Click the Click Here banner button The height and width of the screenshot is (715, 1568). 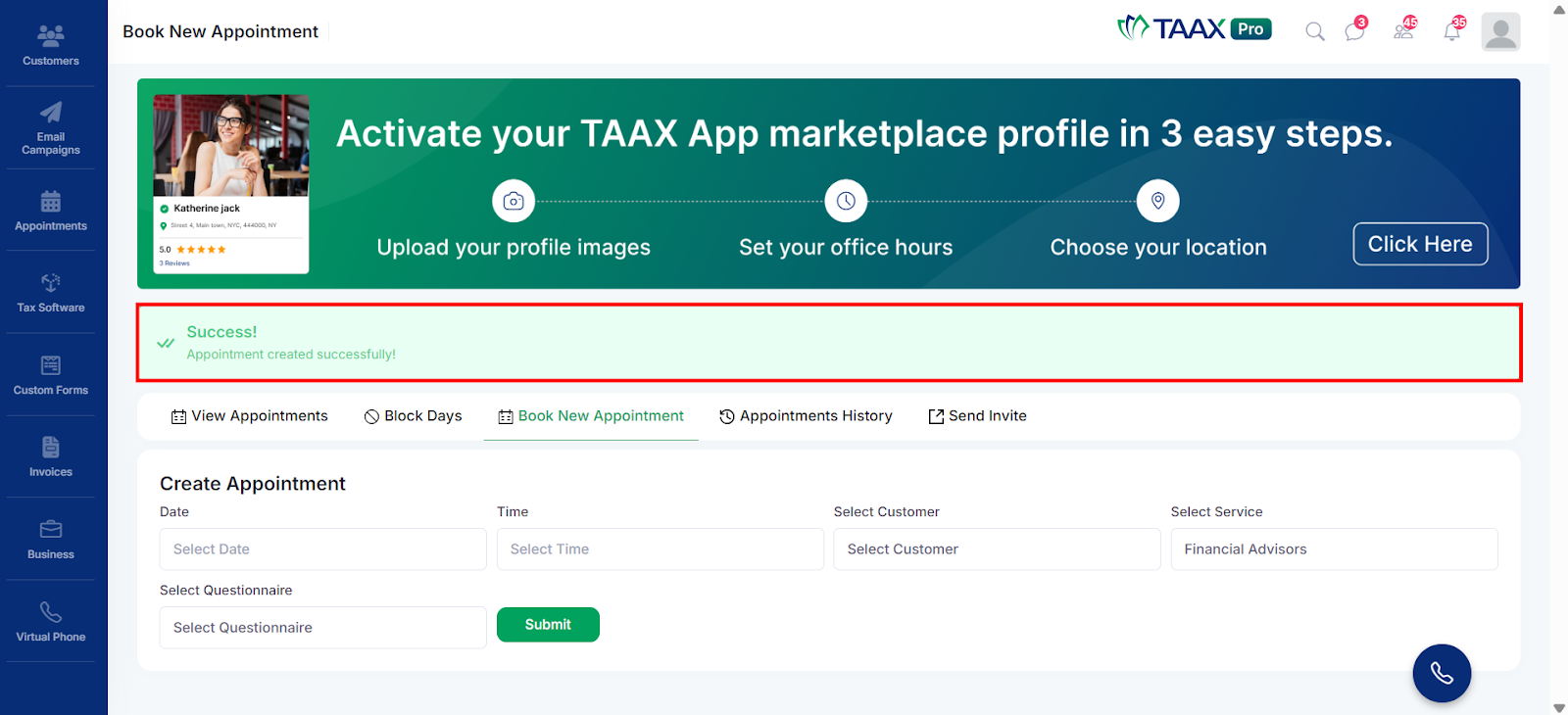(1420, 244)
